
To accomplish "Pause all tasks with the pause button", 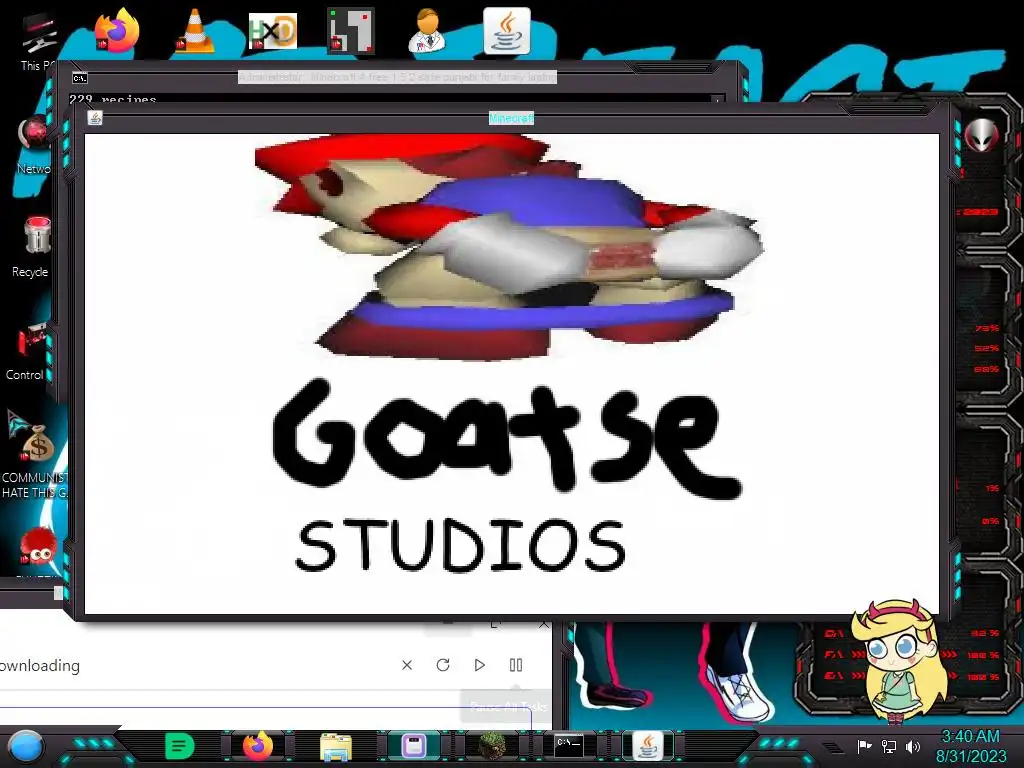I will (x=516, y=665).
